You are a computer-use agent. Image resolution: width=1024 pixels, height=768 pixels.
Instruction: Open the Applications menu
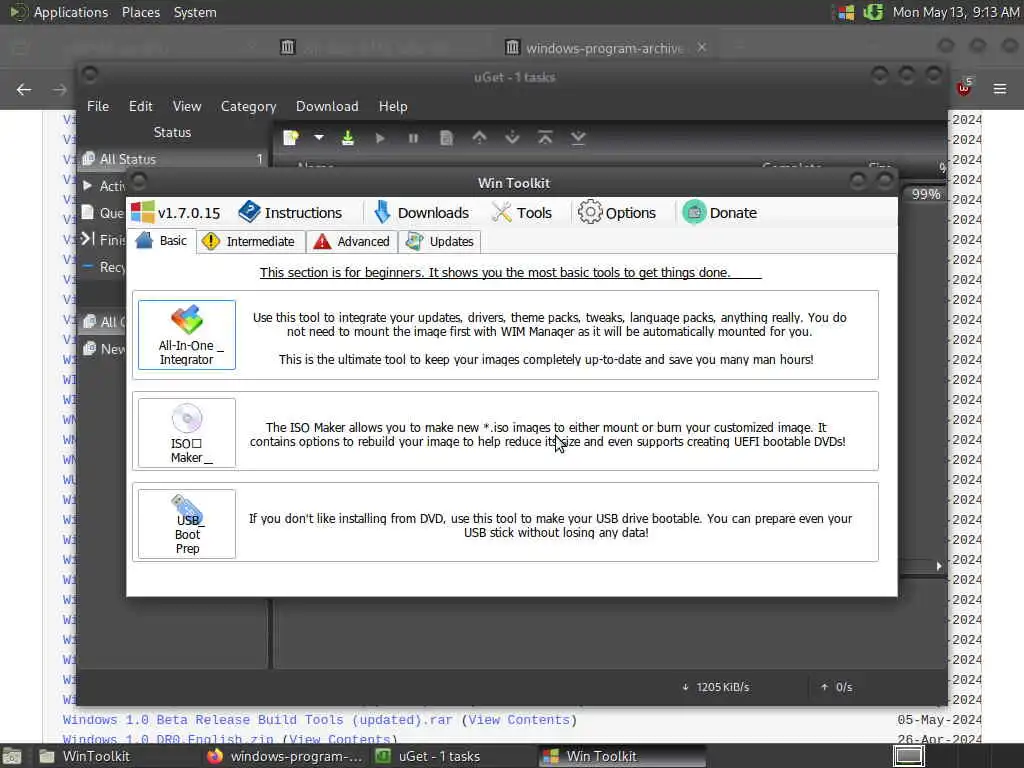59,12
